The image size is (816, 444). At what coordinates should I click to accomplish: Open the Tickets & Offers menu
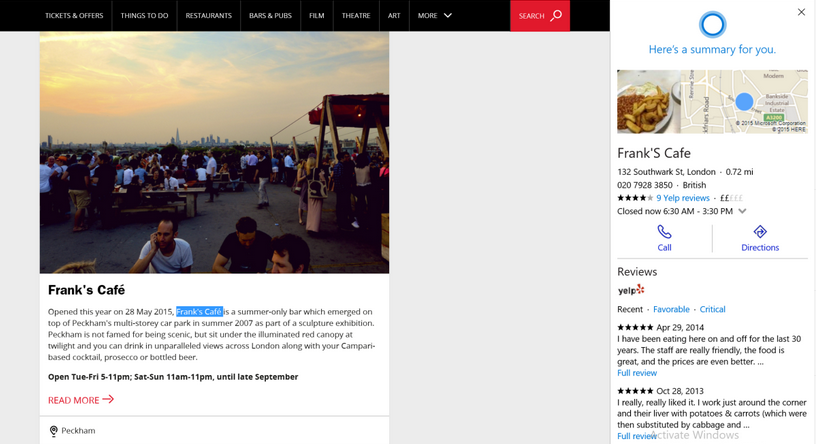tap(74, 16)
